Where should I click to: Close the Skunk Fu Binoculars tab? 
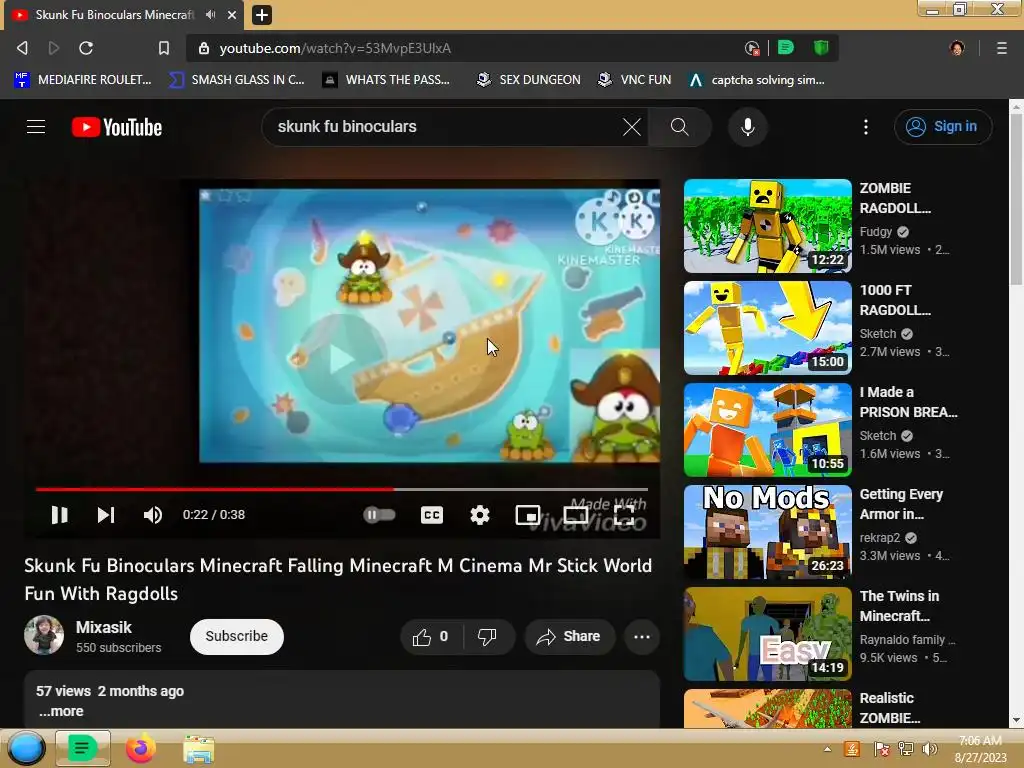tap(232, 14)
